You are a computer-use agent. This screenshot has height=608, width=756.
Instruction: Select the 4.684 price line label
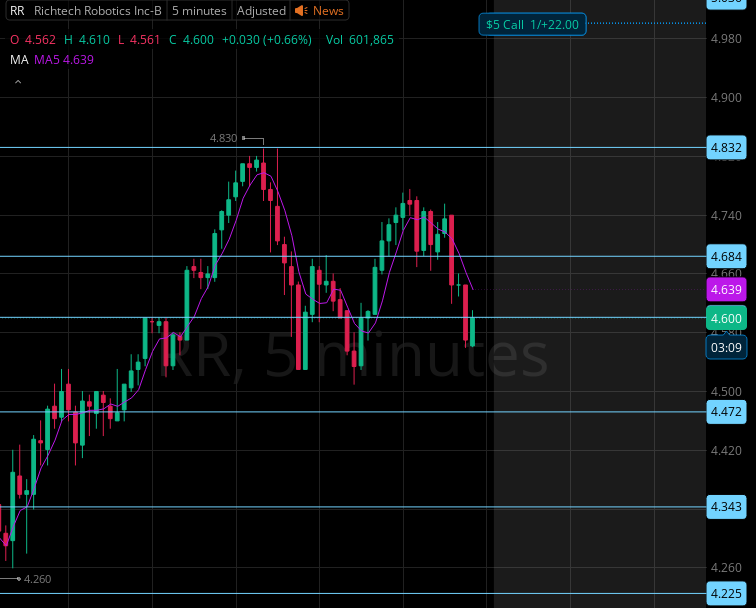point(726,257)
